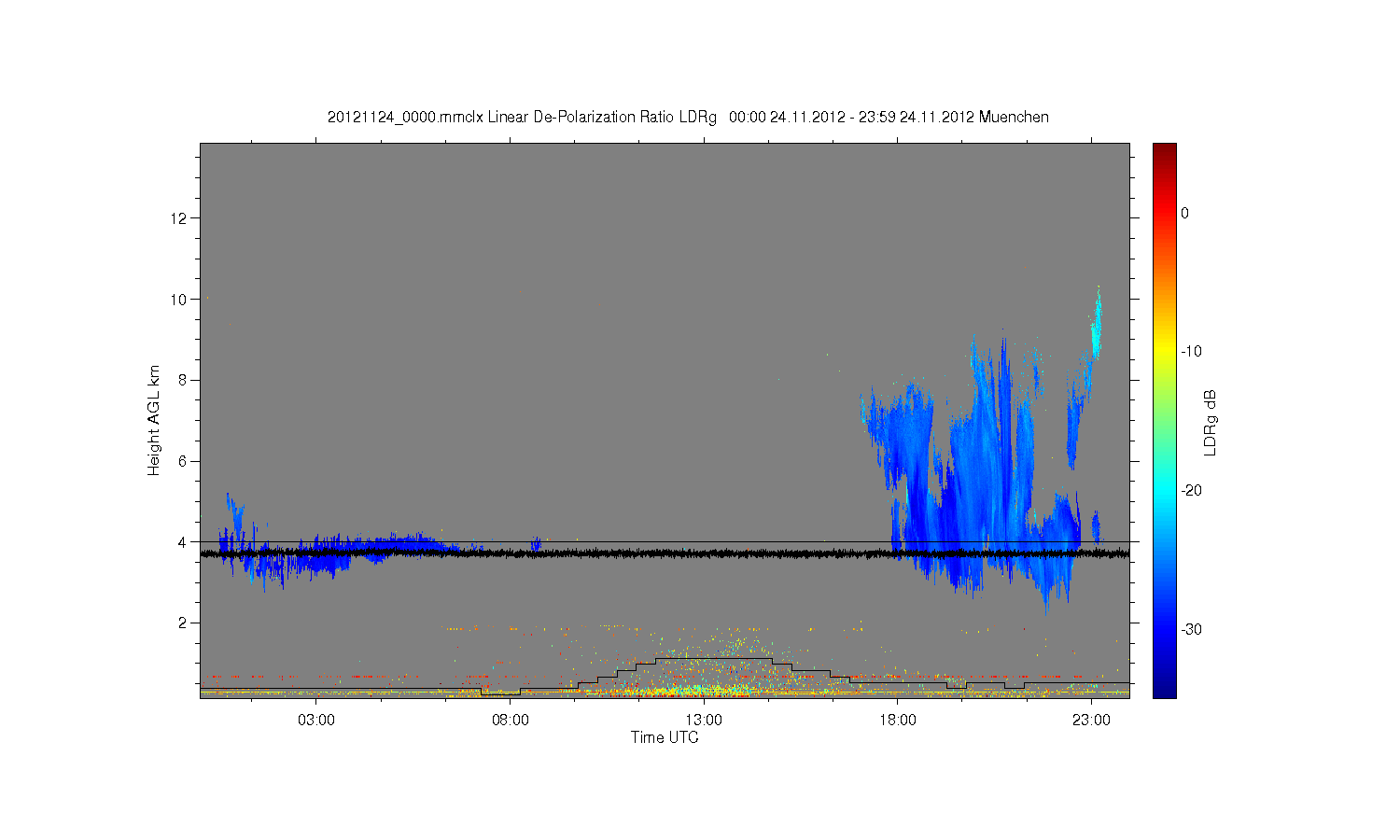Image resolution: width=1400 pixels, height=840 pixels.
Task: Click the colorbar value '-10'
Action: tap(1191, 352)
